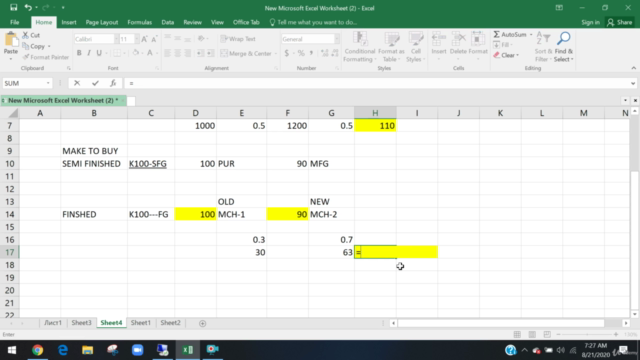Viewport: 640px width, 360px height.
Task: Toggle Wrap Text
Action: click(x=238, y=39)
